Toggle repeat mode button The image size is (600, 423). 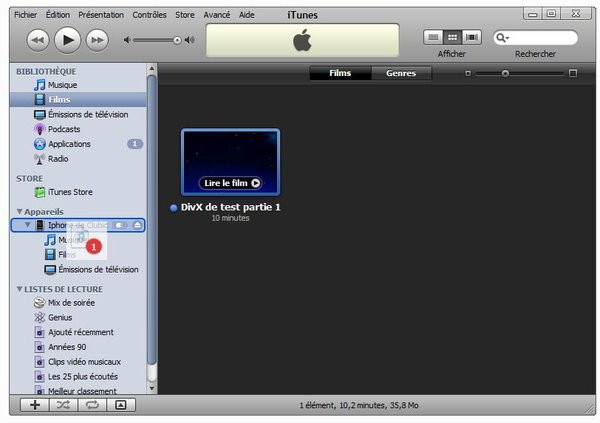tap(92, 405)
